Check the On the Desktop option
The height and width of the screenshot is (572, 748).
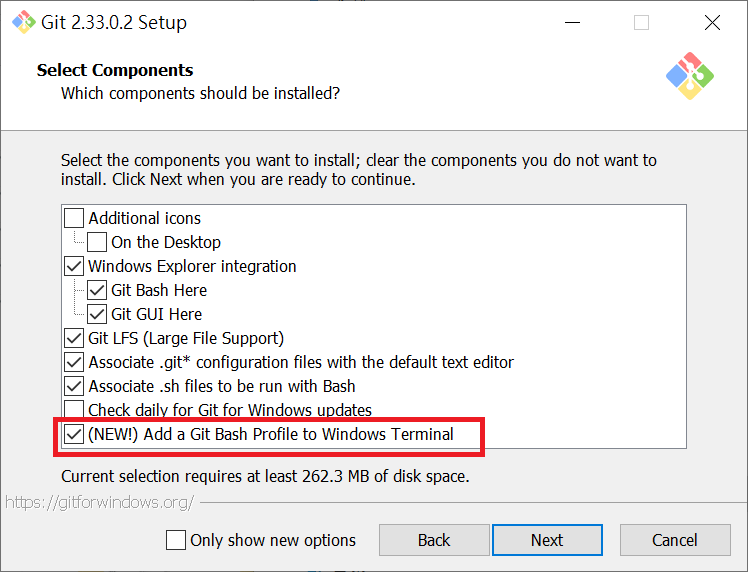tap(97, 242)
